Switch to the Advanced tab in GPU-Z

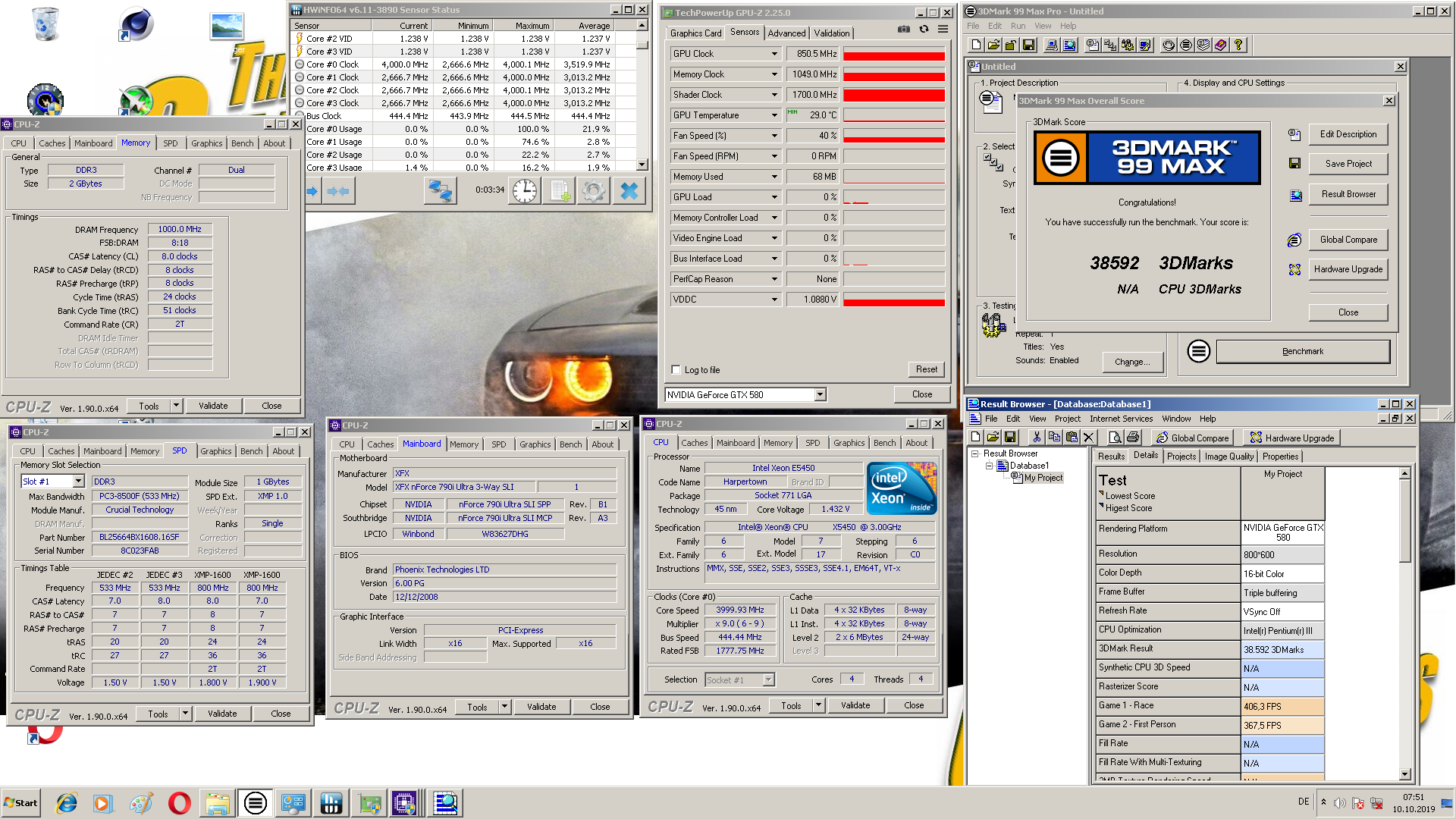786,33
